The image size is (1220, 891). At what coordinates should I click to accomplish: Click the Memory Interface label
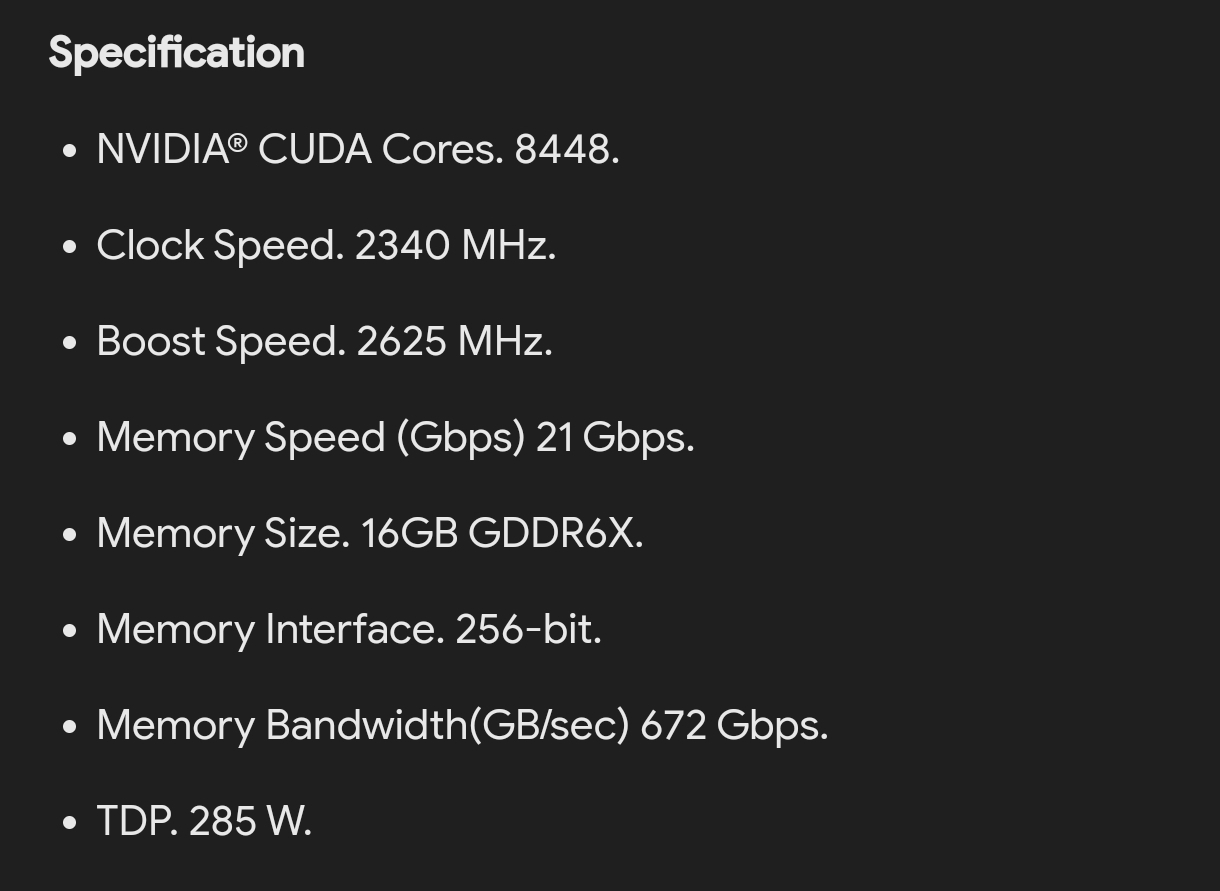point(268,630)
